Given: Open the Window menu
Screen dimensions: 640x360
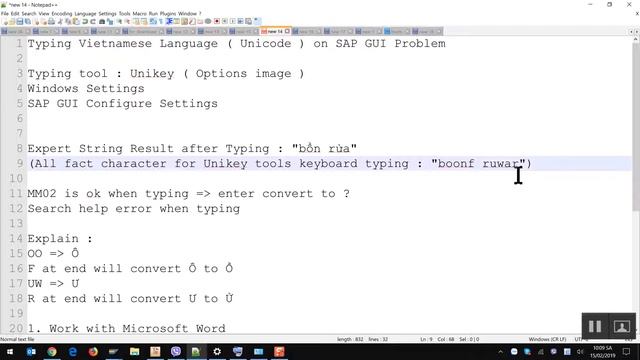Looking at the screenshot, I should (x=187, y=13).
